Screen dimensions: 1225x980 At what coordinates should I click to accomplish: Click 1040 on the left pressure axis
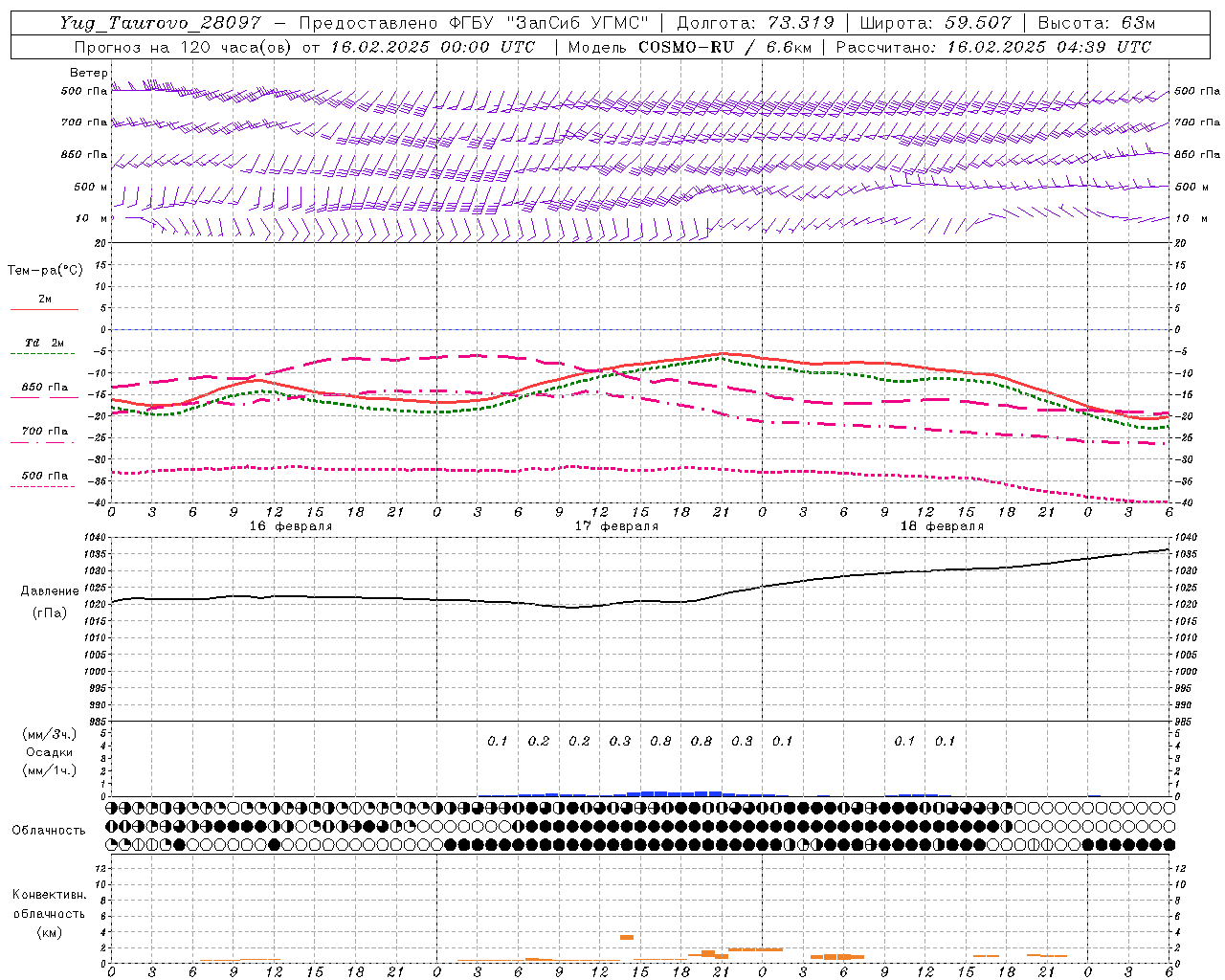coord(96,538)
